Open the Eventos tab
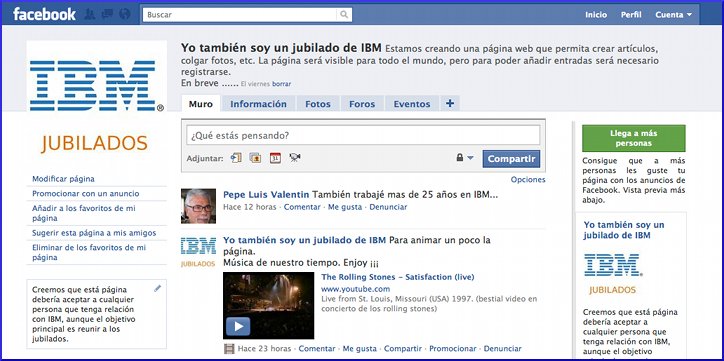Screen dimensions: 724x361 (412, 104)
